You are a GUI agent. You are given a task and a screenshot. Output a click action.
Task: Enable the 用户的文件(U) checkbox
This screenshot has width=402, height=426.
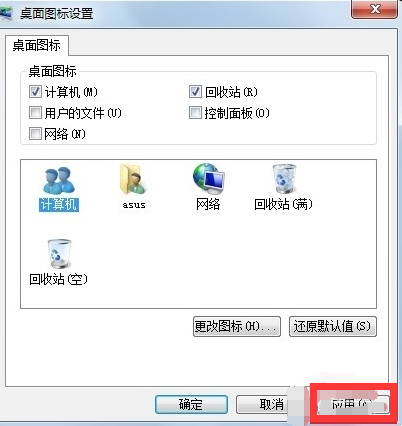point(35,113)
